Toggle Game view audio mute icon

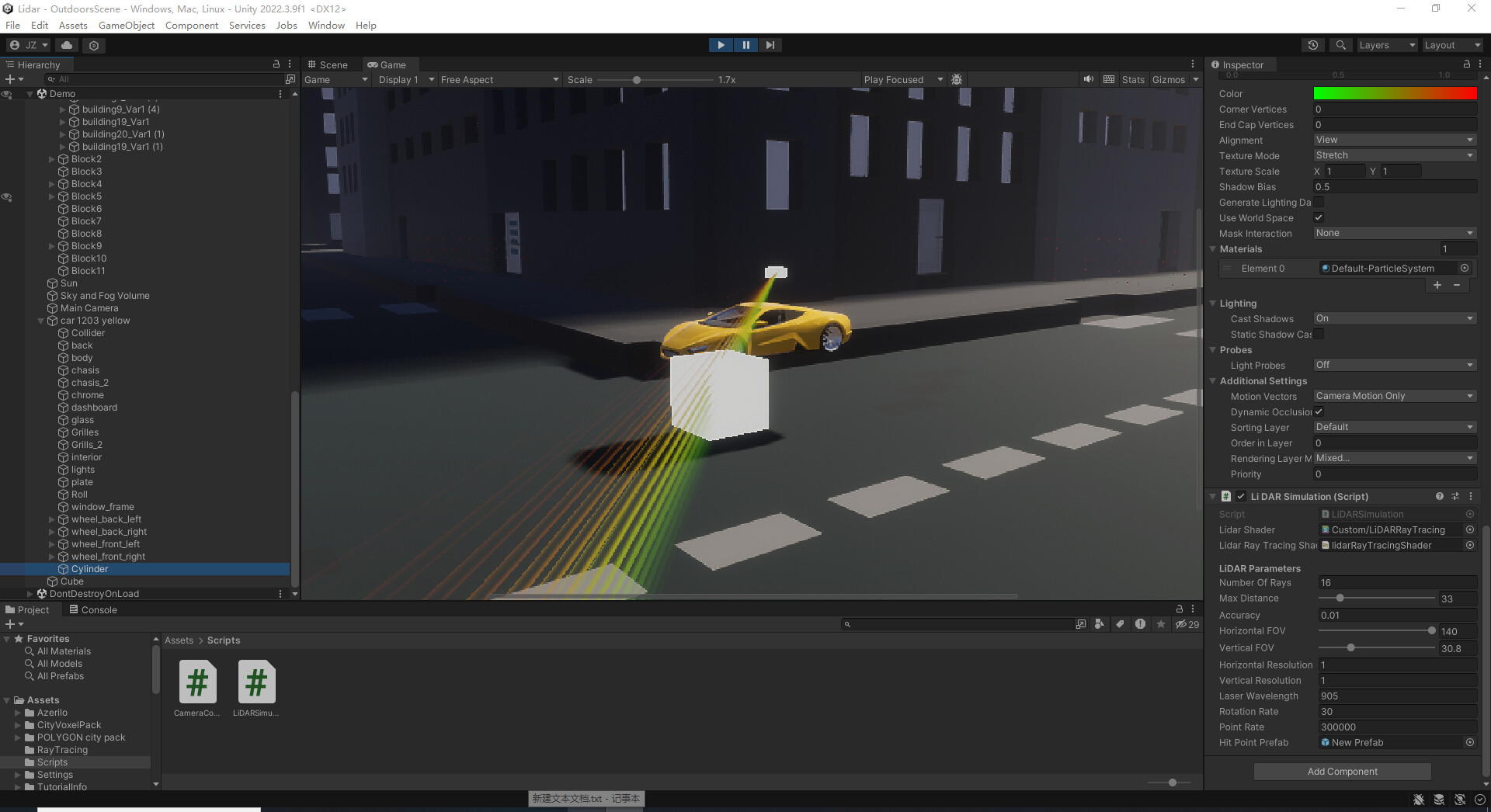pyautogui.click(x=1089, y=79)
